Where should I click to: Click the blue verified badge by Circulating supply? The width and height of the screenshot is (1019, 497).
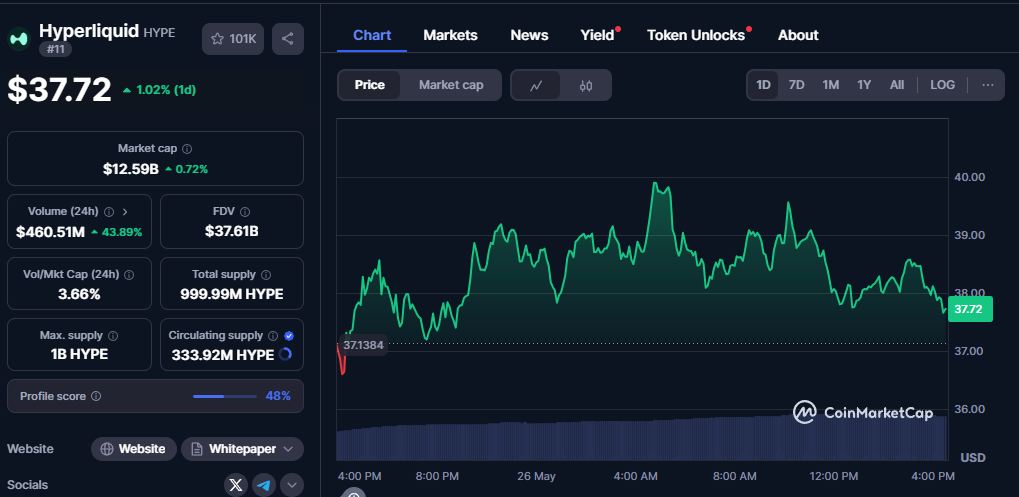tap(289, 336)
